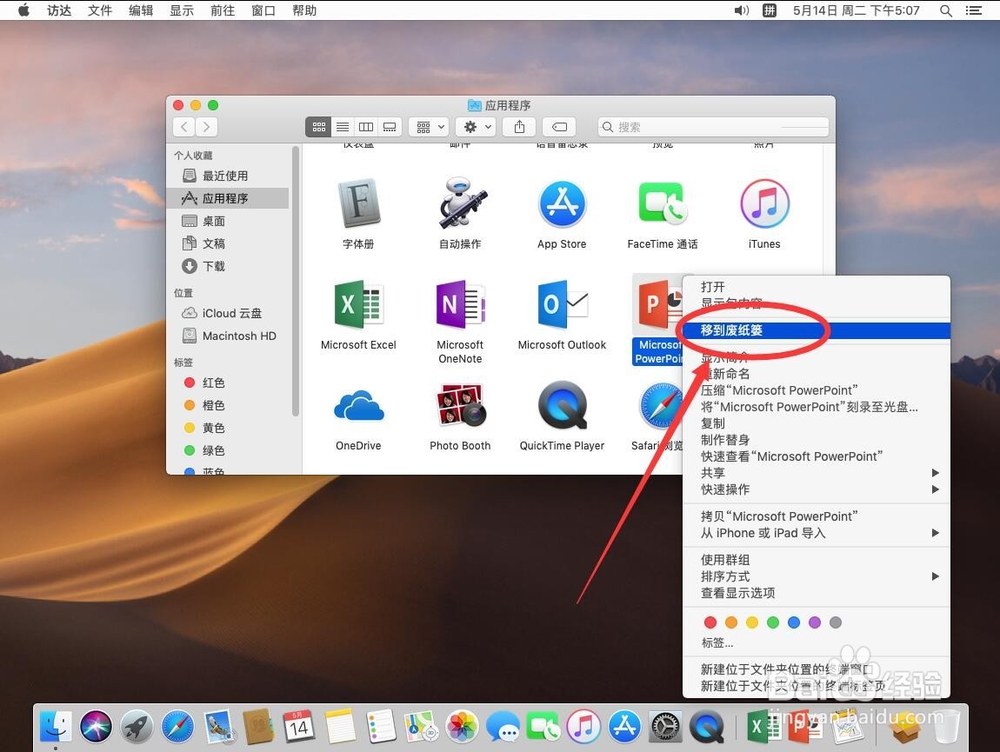Click the volume icon in the menu bar
This screenshot has width=1000, height=752.
[742, 10]
